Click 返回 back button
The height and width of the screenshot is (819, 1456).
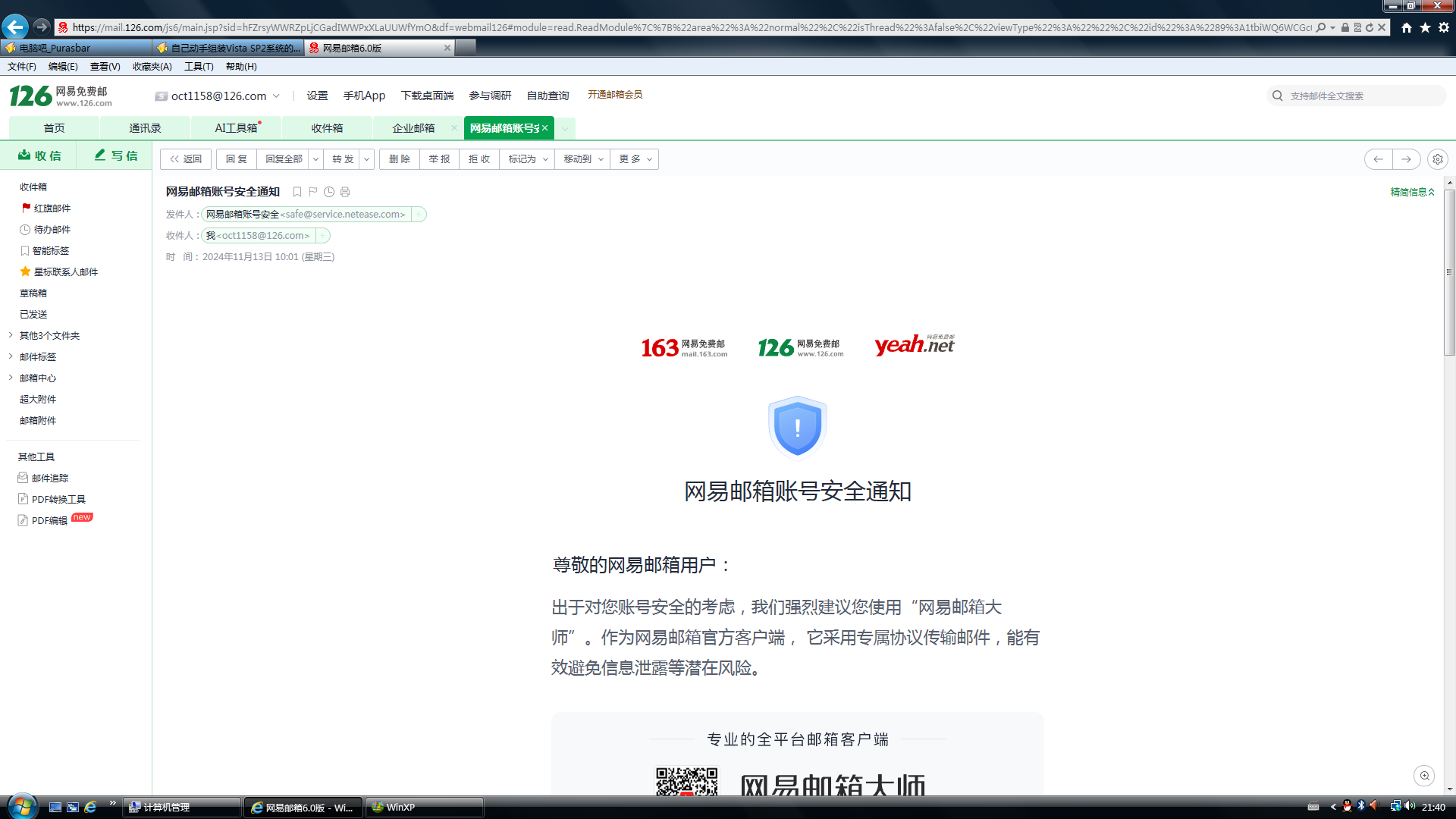pyautogui.click(x=186, y=159)
